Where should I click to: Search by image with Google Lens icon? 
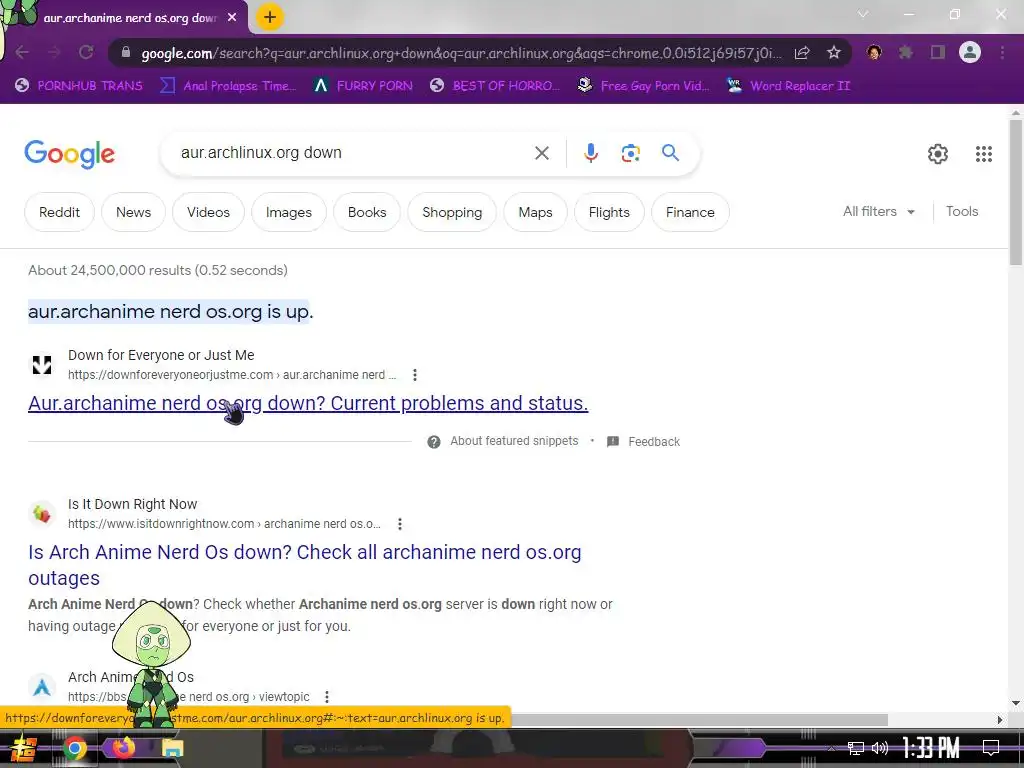click(x=630, y=153)
